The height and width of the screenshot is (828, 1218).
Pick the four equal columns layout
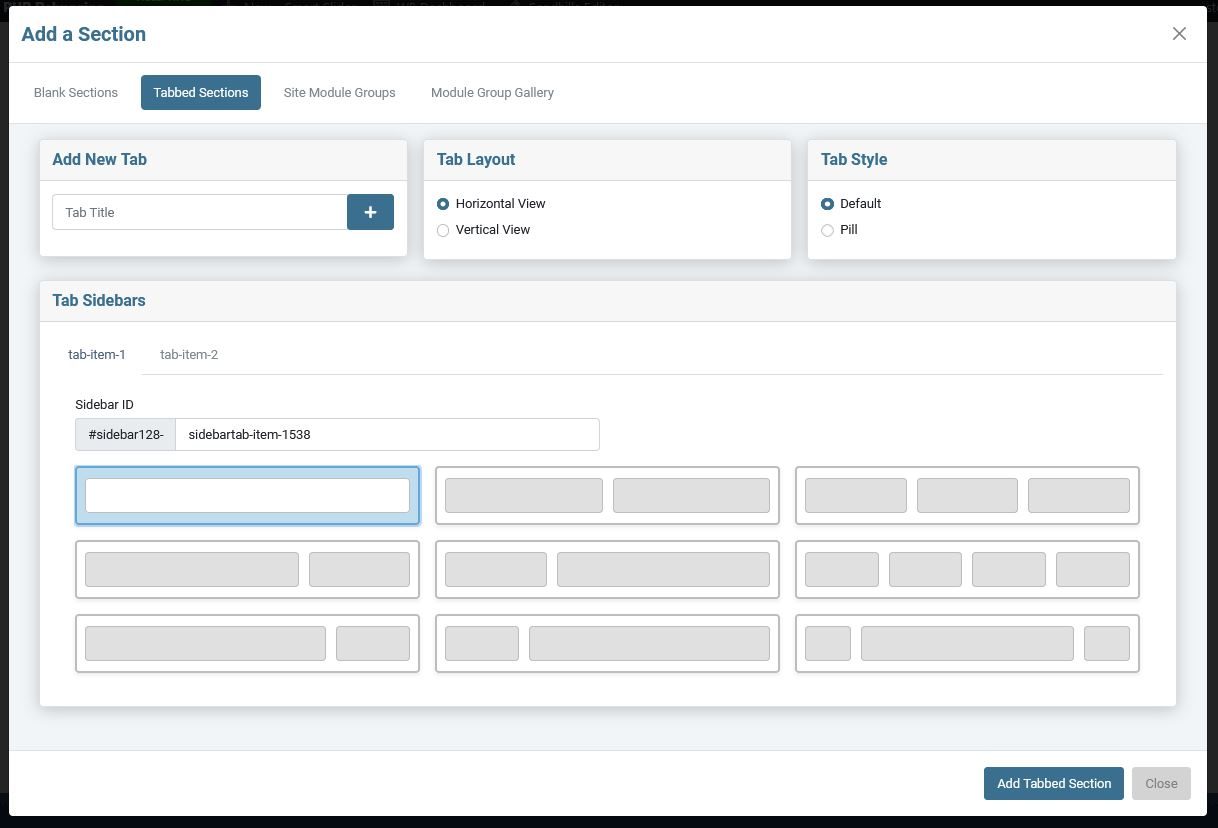967,569
